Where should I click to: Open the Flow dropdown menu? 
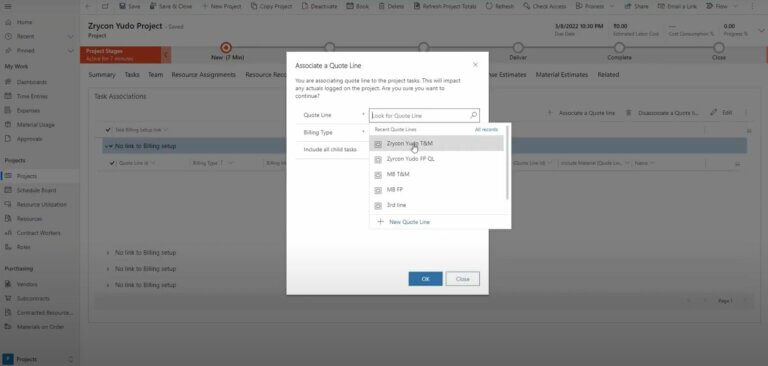pos(723,6)
